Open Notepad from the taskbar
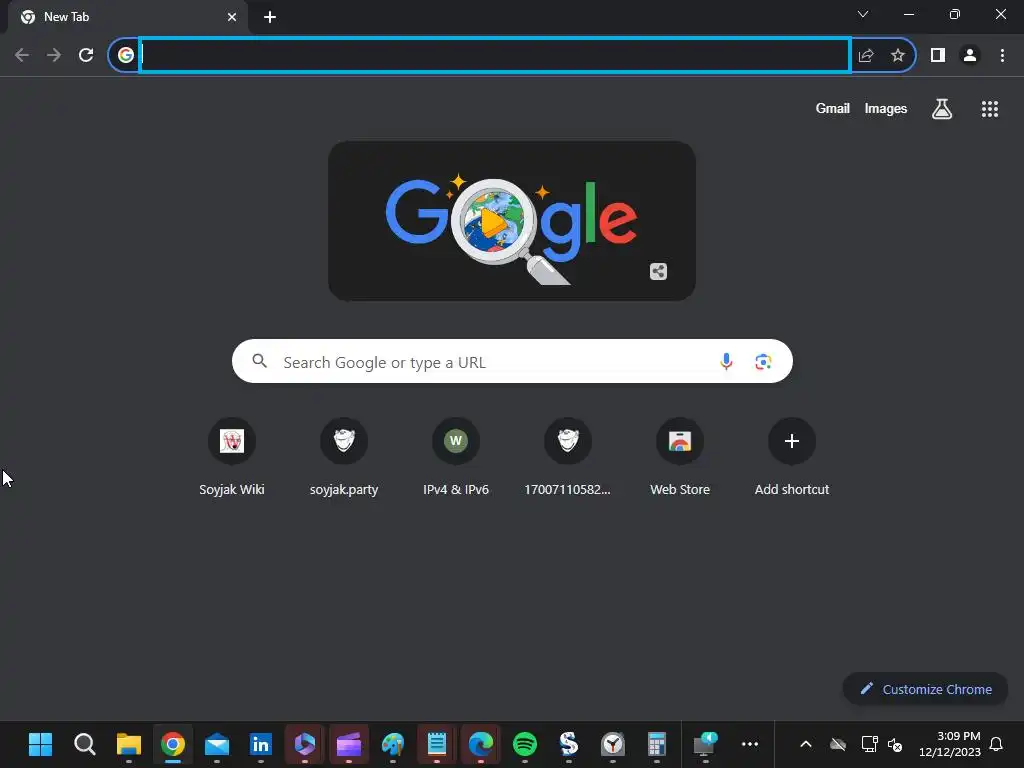The width and height of the screenshot is (1024, 768). coord(437,744)
